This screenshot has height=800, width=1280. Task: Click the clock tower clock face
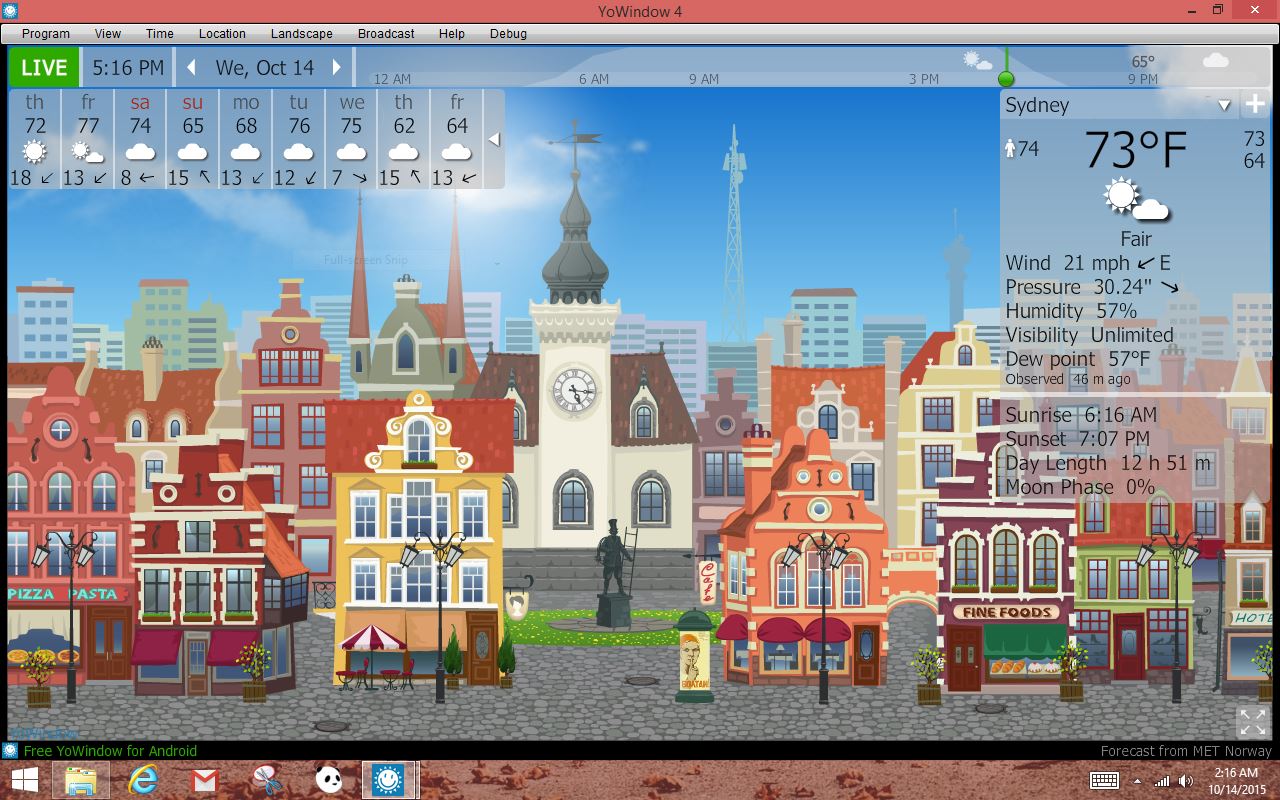click(574, 388)
